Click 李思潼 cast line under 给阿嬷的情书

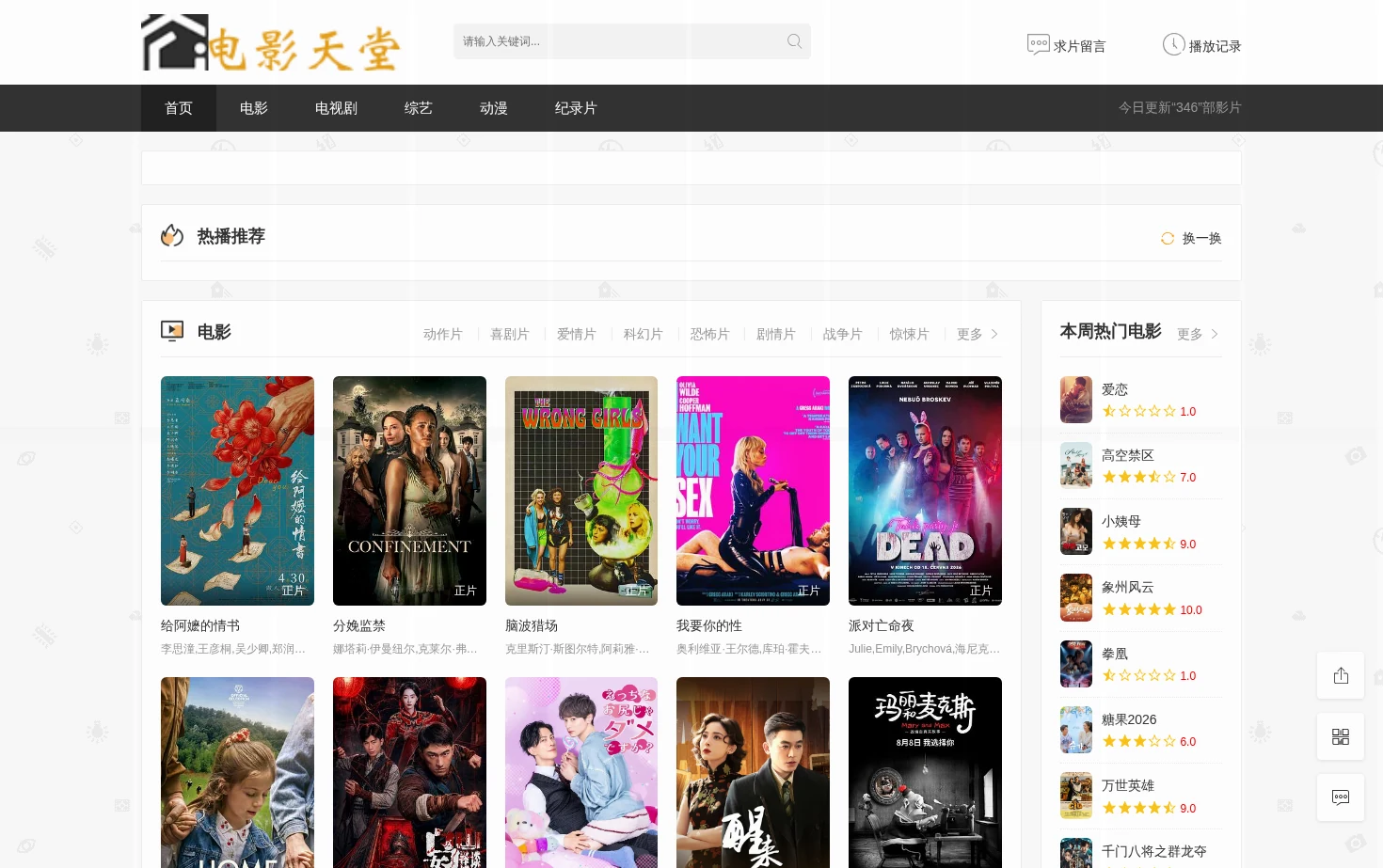click(233, 649)
